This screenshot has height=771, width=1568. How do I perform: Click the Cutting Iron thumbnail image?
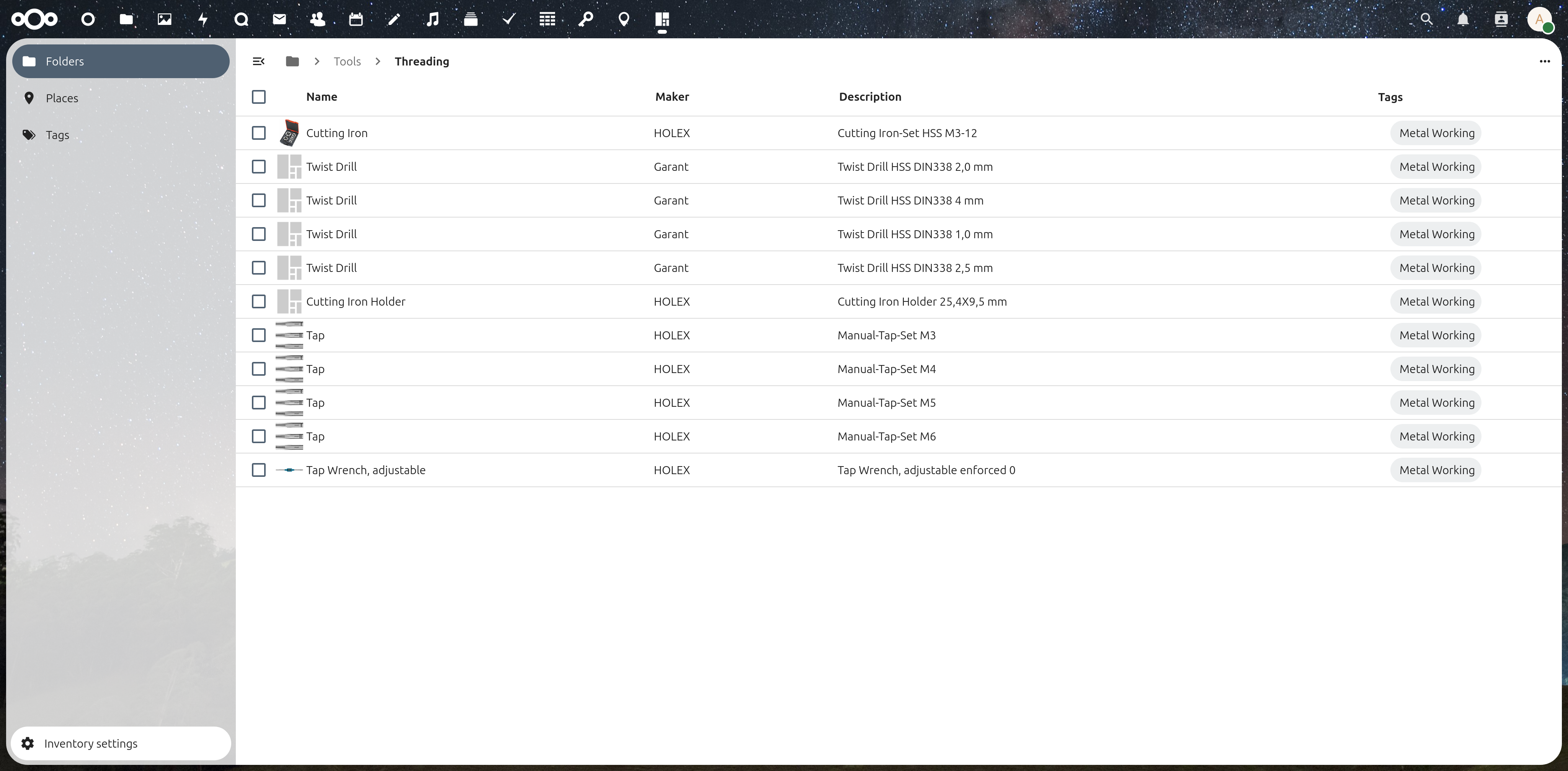click(289, 133)
